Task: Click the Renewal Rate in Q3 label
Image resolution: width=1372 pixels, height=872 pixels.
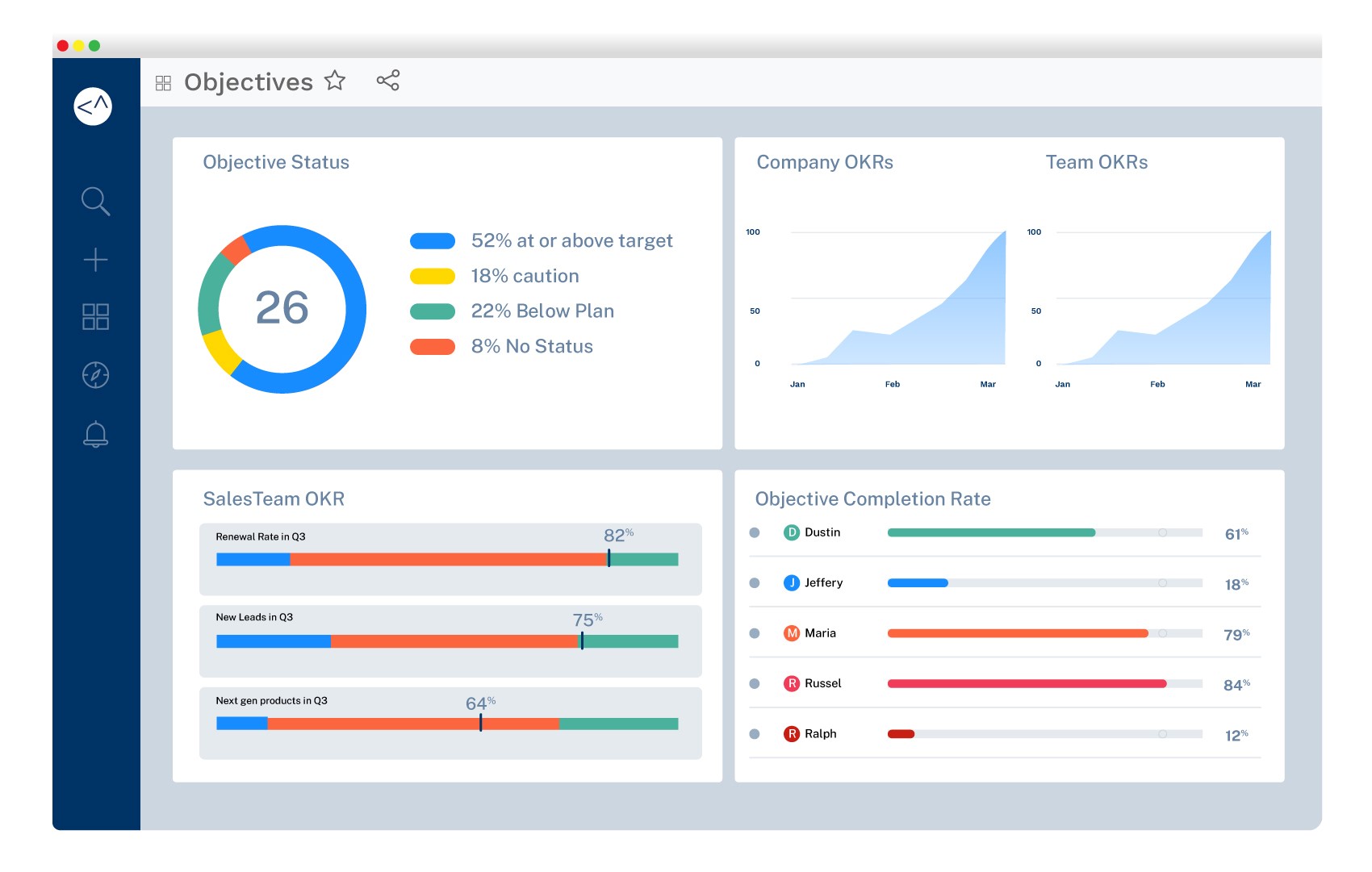Action: 261,536
